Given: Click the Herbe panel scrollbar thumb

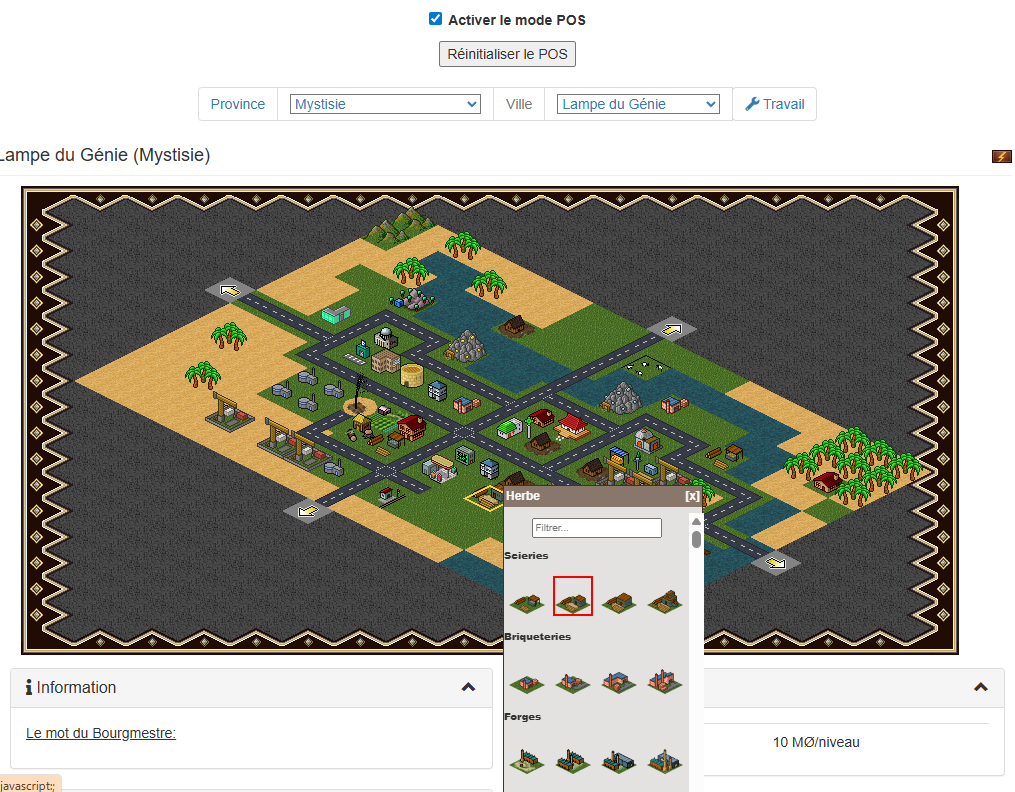Looking at the screenshot, I should click(696, 537).
